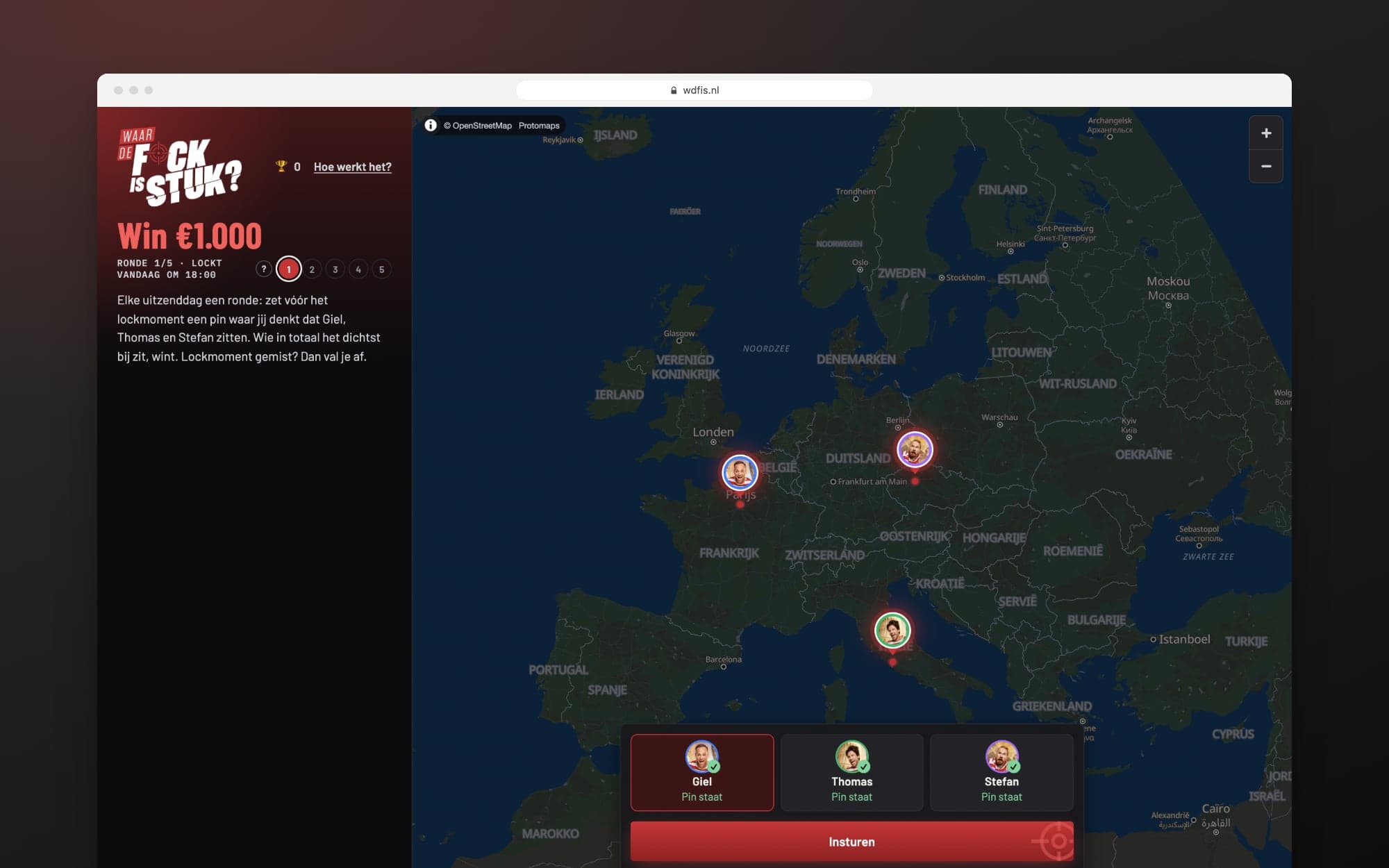Click the Helsinki city label
Image resolution: width=1389 pixels, height=868 pixels.
coord(1010,244)
